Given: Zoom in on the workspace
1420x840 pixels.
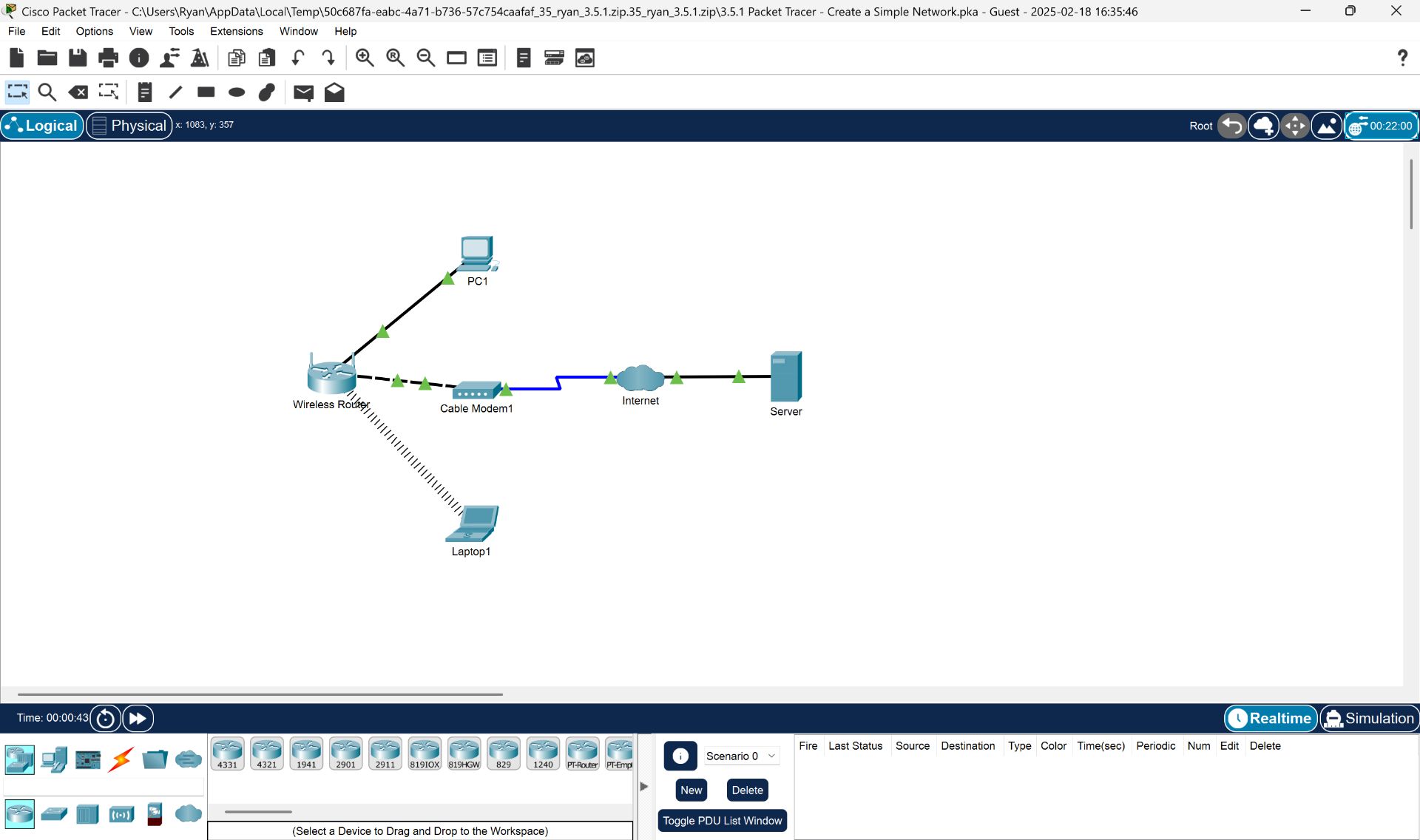Looking at the screenshot, I should [x=365, y=58].
